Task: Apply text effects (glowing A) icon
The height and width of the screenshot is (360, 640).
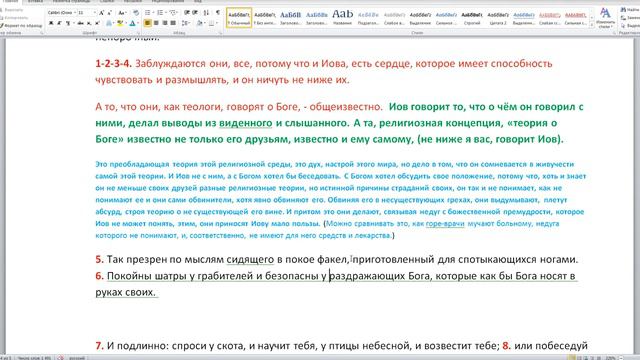Action: (x=109, y=23)
